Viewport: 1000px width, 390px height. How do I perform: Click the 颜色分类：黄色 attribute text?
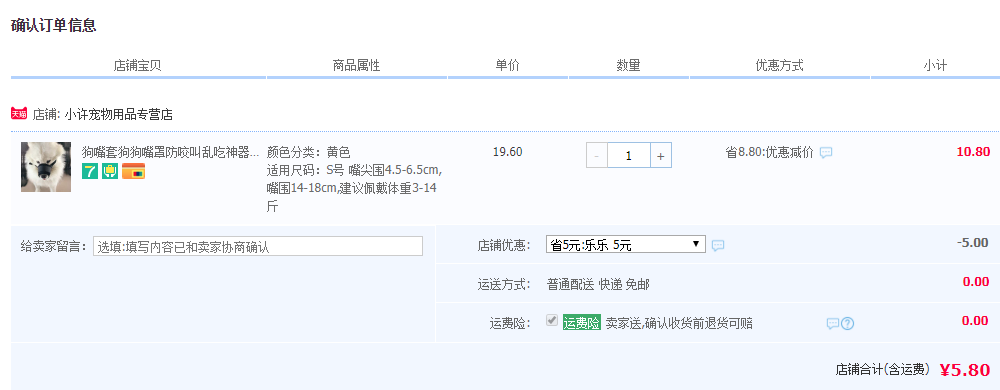[309, 152]
